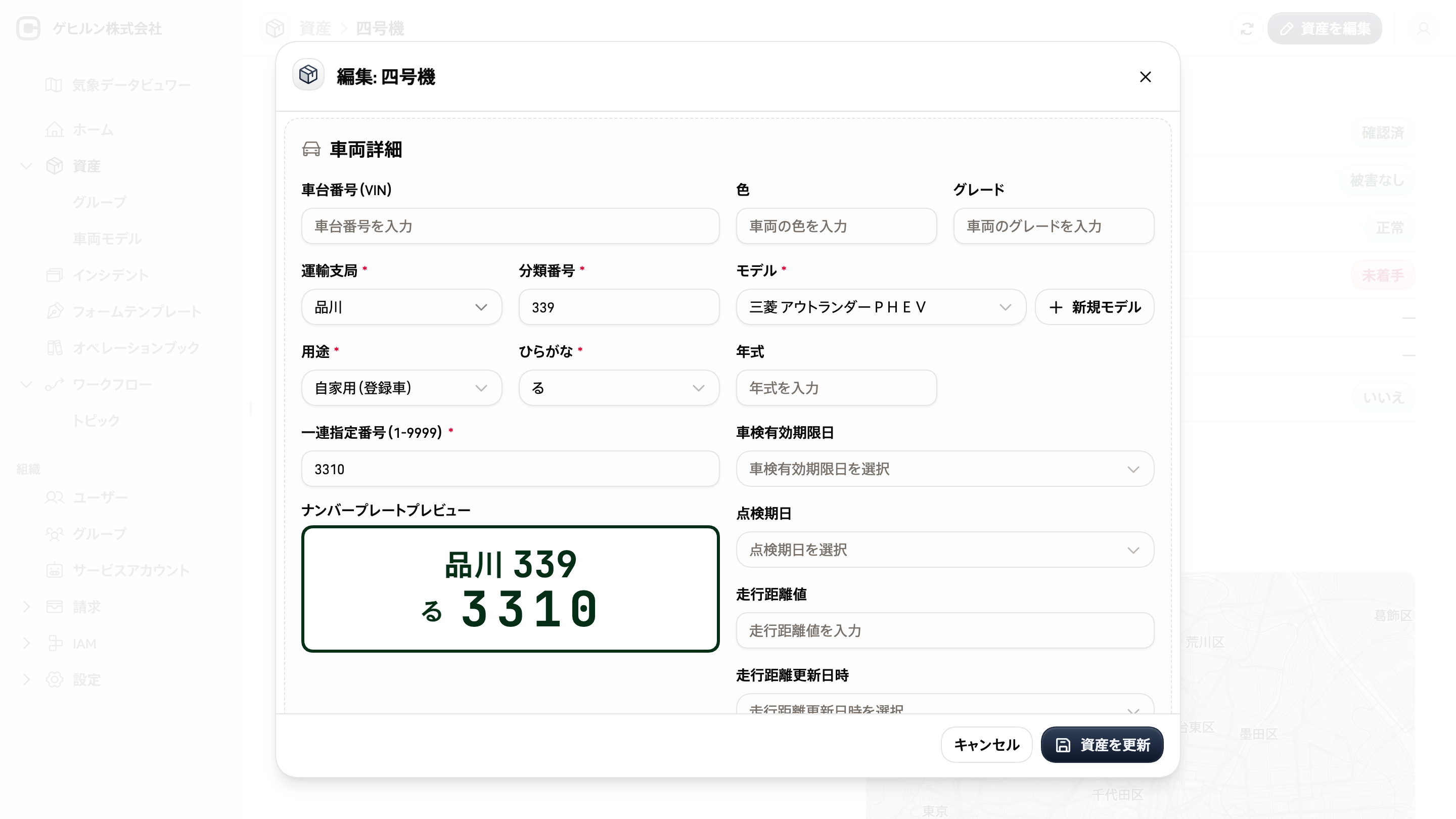Click the 新規モデル button

click(x=1094, y=307)
